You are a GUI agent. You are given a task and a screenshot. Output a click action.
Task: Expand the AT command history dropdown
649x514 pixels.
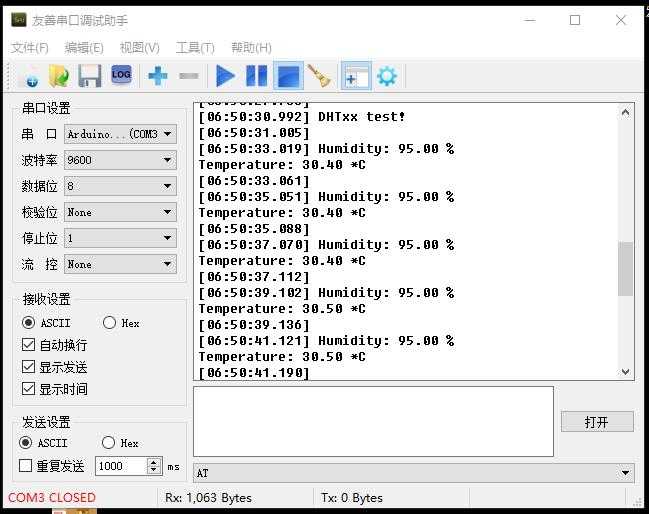[625, 473]
